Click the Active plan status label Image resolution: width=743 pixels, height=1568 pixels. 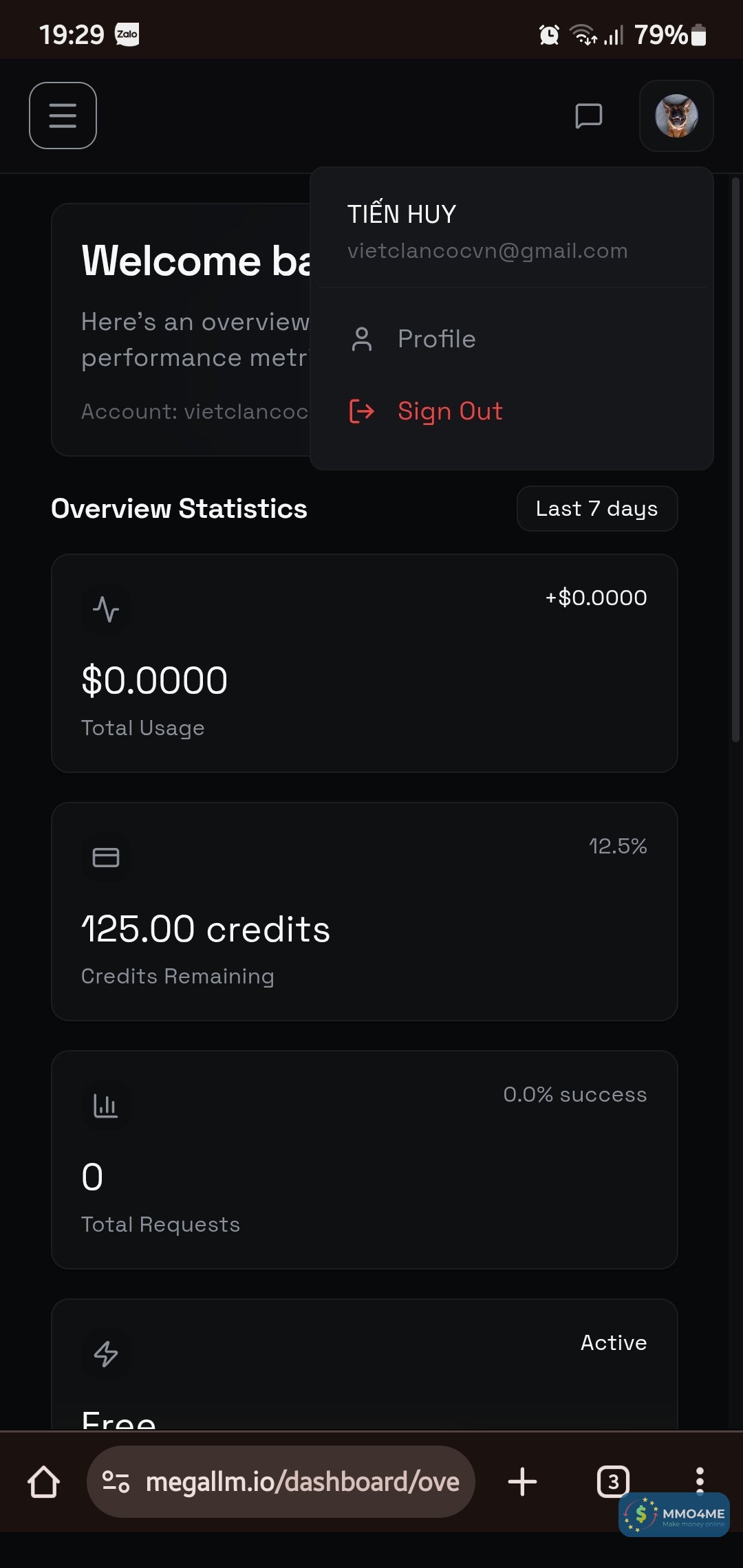click(x=613, y=1343)
